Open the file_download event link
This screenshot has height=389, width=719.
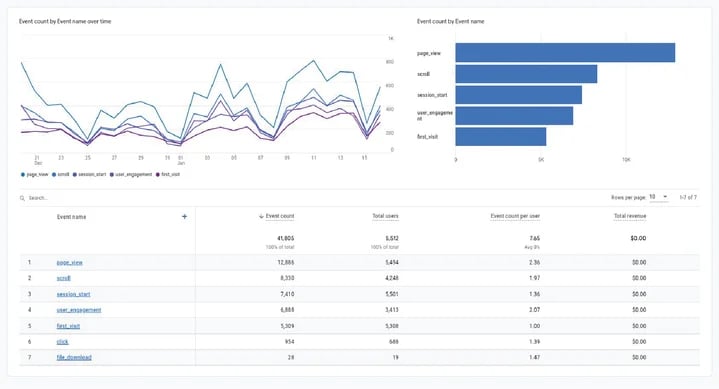[74, 357]
